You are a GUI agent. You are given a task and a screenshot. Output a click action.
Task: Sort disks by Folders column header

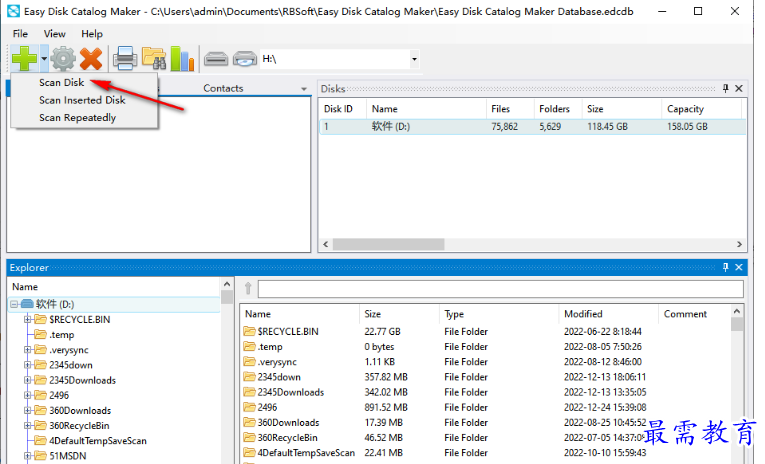558,109
